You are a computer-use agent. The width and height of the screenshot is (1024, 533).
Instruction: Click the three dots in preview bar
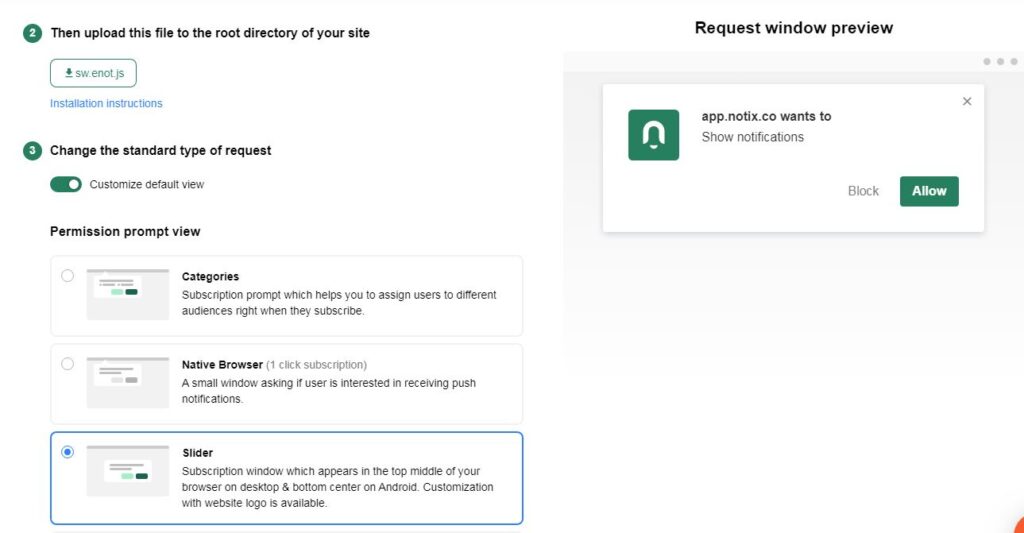click(x=999, y=62)
